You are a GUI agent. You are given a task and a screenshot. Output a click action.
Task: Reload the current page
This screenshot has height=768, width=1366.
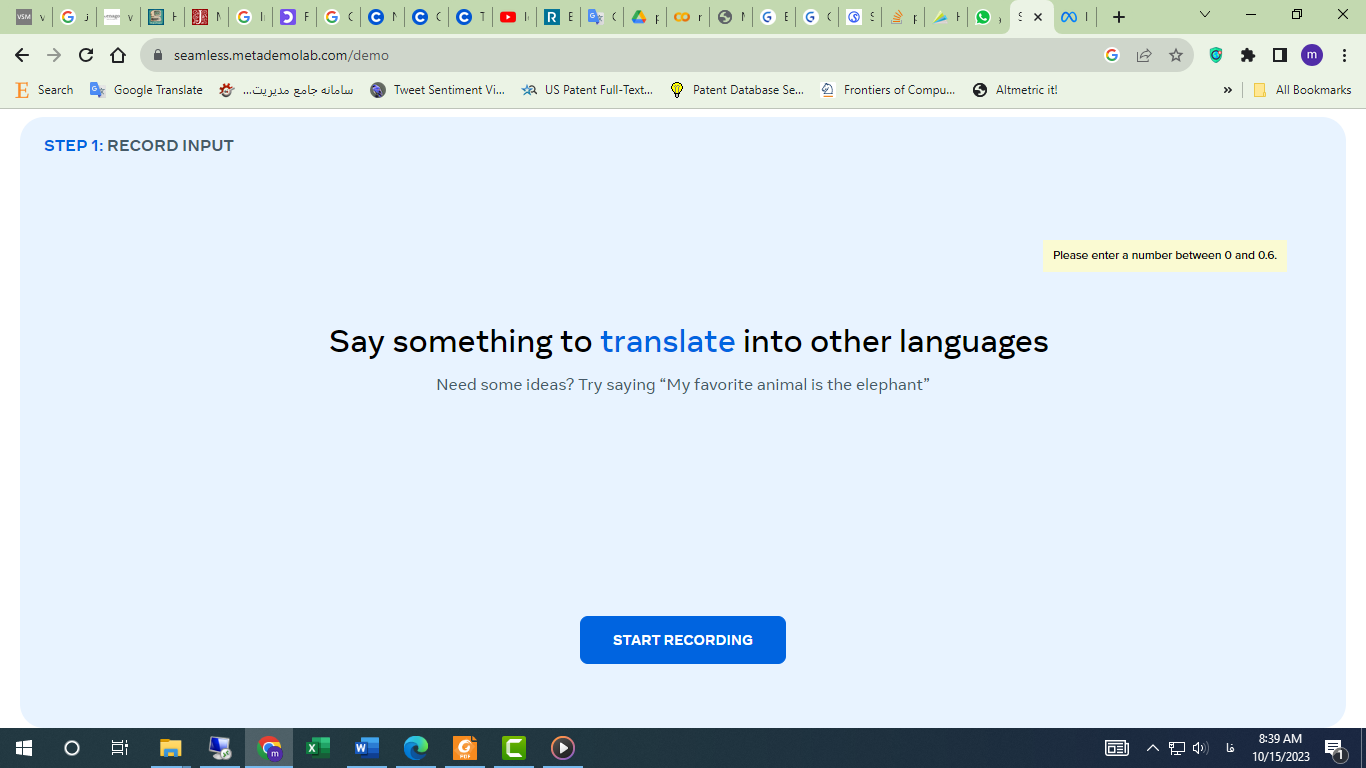86,55
